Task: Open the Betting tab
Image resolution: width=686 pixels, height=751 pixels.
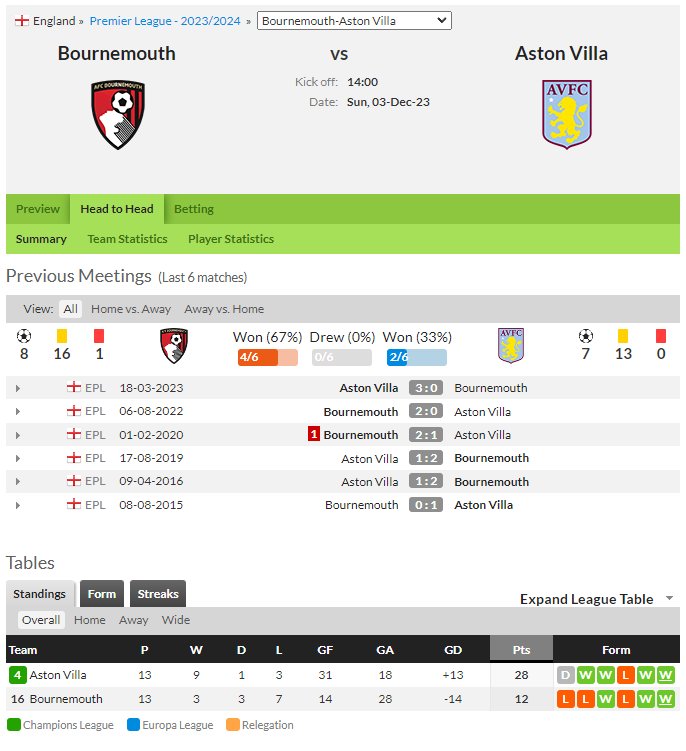Action: (x=194, y=209)
